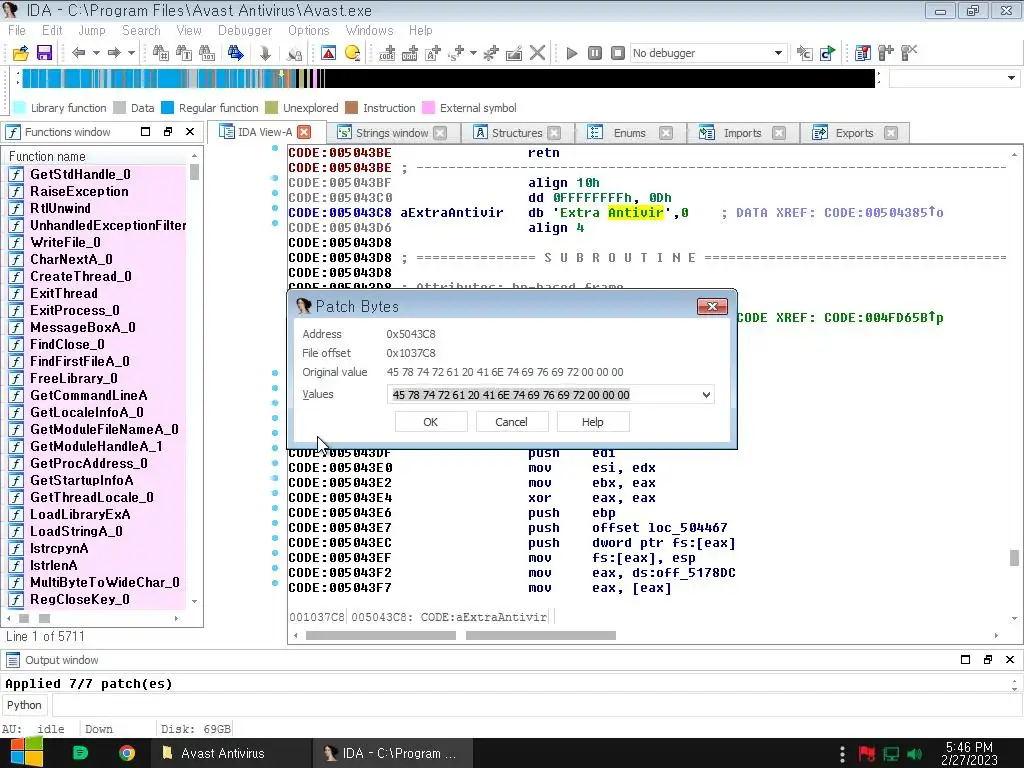Image resolution: width=1024 pixels, height=768 pixels.
Task: Click Cancel in the Patch Bytes dialog
Action: pyautogui.click(x=511, y=422)
